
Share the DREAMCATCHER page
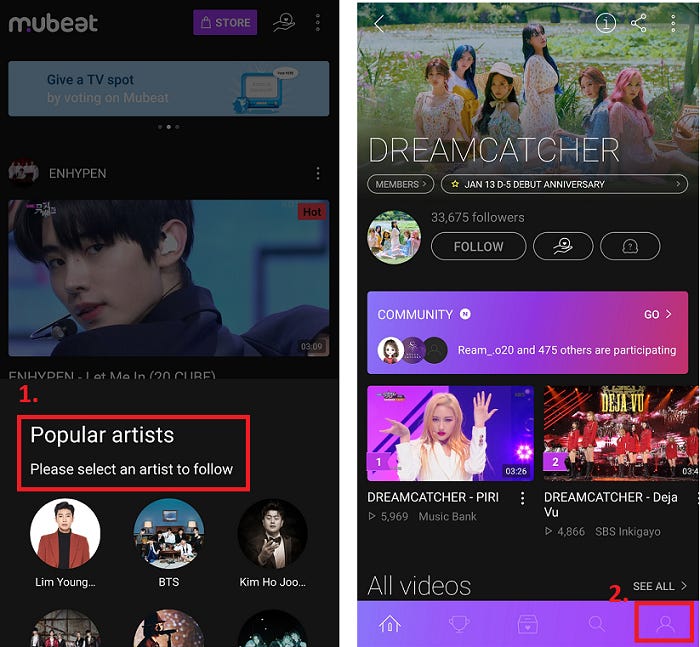[639, 23]
